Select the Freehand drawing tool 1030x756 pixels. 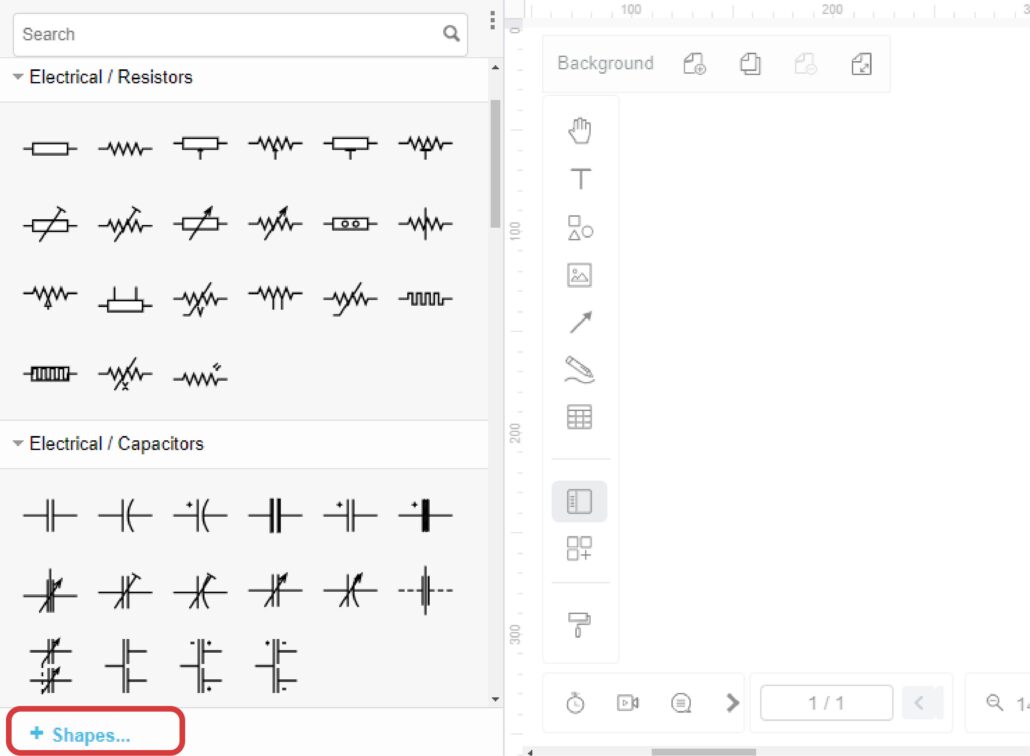tap(581, 368)
